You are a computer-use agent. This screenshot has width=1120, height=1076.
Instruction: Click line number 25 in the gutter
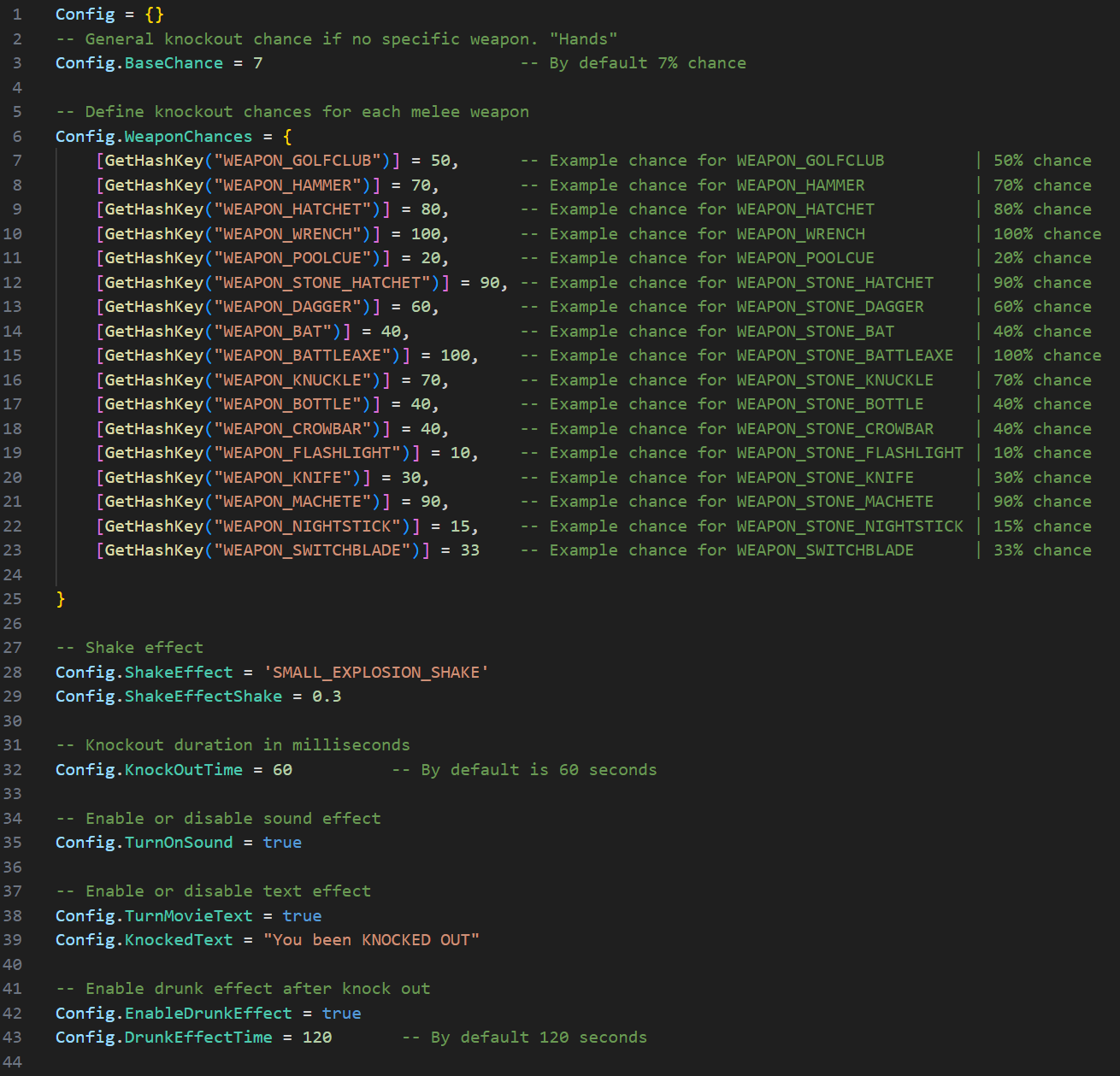tap(13, 599)
